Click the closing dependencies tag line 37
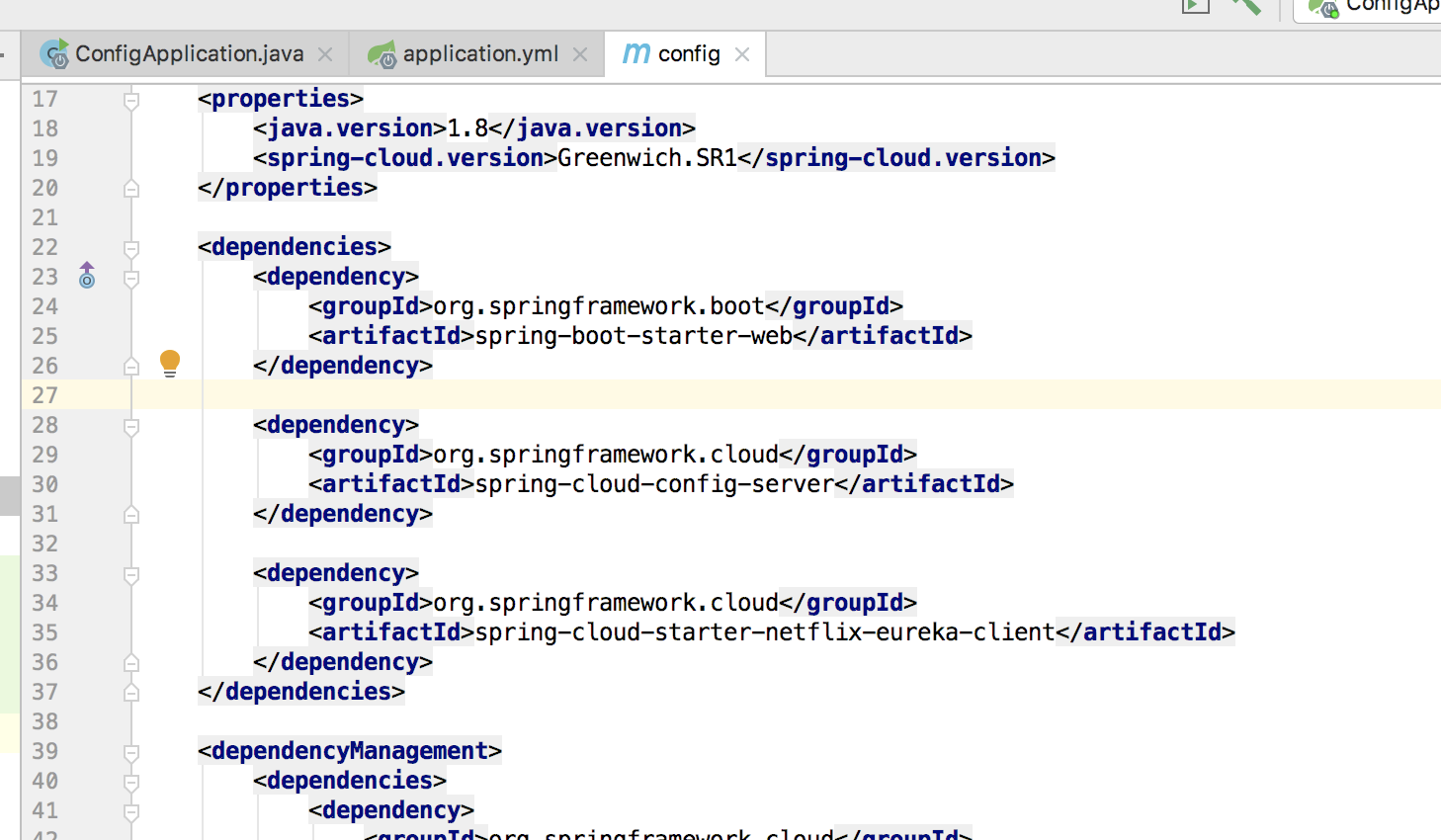Viewport: 1441px width, 840px height. tap(301, 692)
